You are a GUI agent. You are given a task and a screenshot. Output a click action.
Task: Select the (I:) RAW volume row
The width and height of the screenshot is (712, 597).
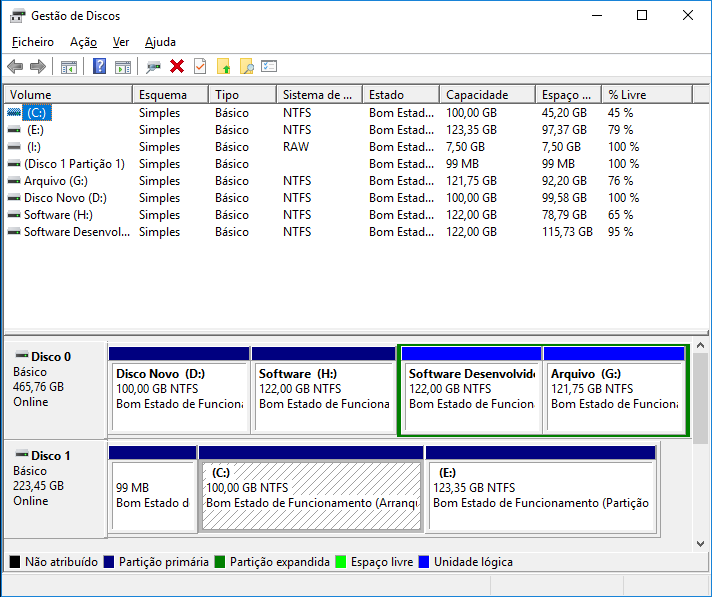349,147
